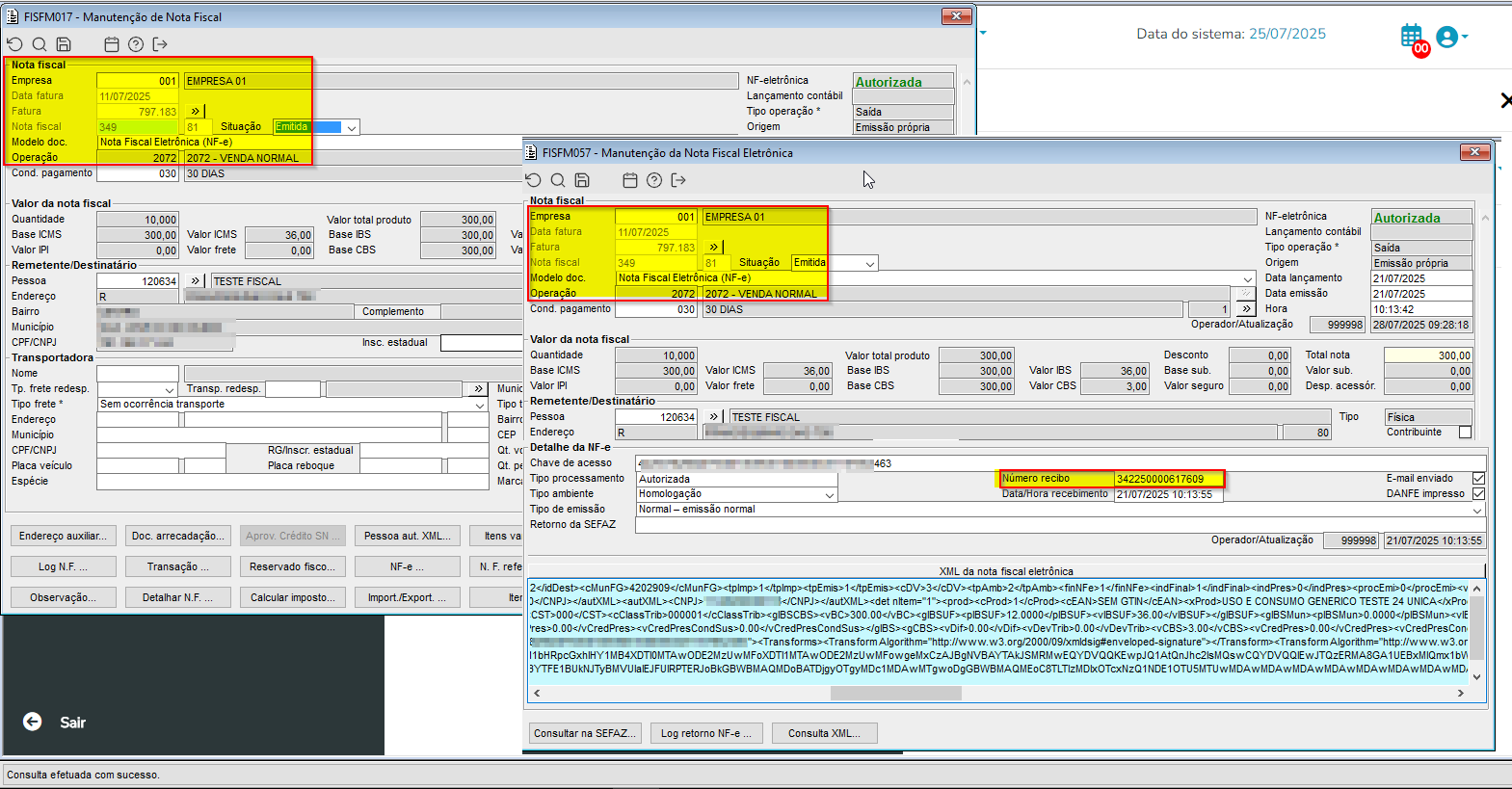The height and width of the screenshot is (789, 1512).
Task: Click the floppy disk save icon in FISFM057
Action: (x=582, y=180)
